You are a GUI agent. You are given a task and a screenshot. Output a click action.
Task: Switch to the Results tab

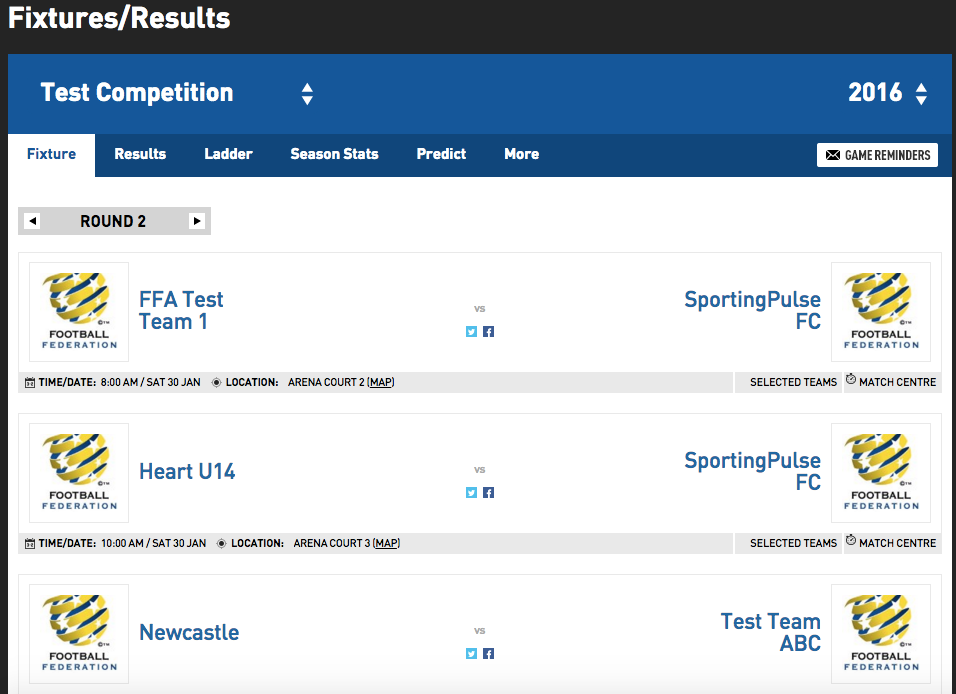[x=140, y=154]
